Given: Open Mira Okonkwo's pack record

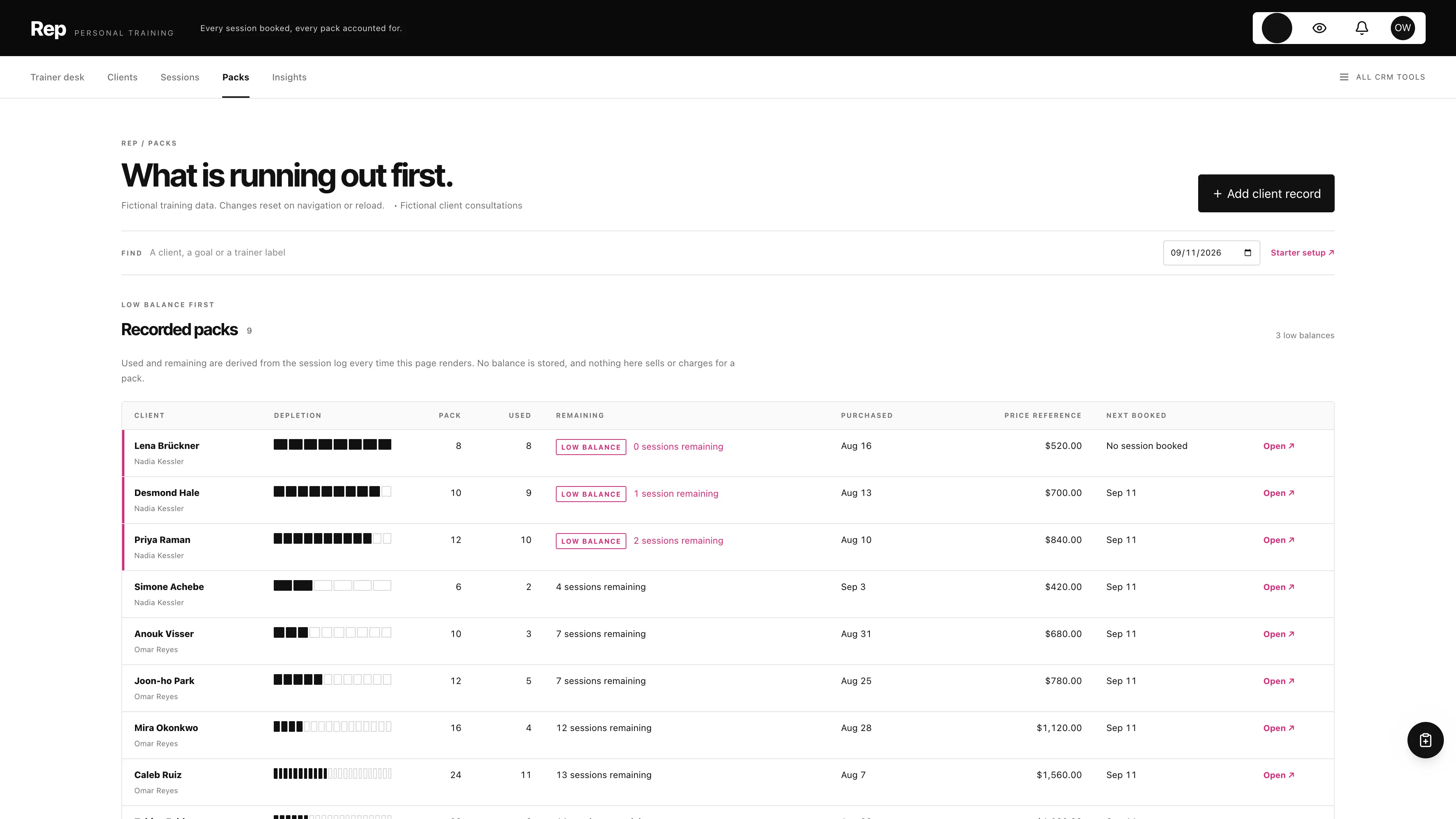Looking at the screenshot, I should pyautogui.click(x=1279, y=728).
